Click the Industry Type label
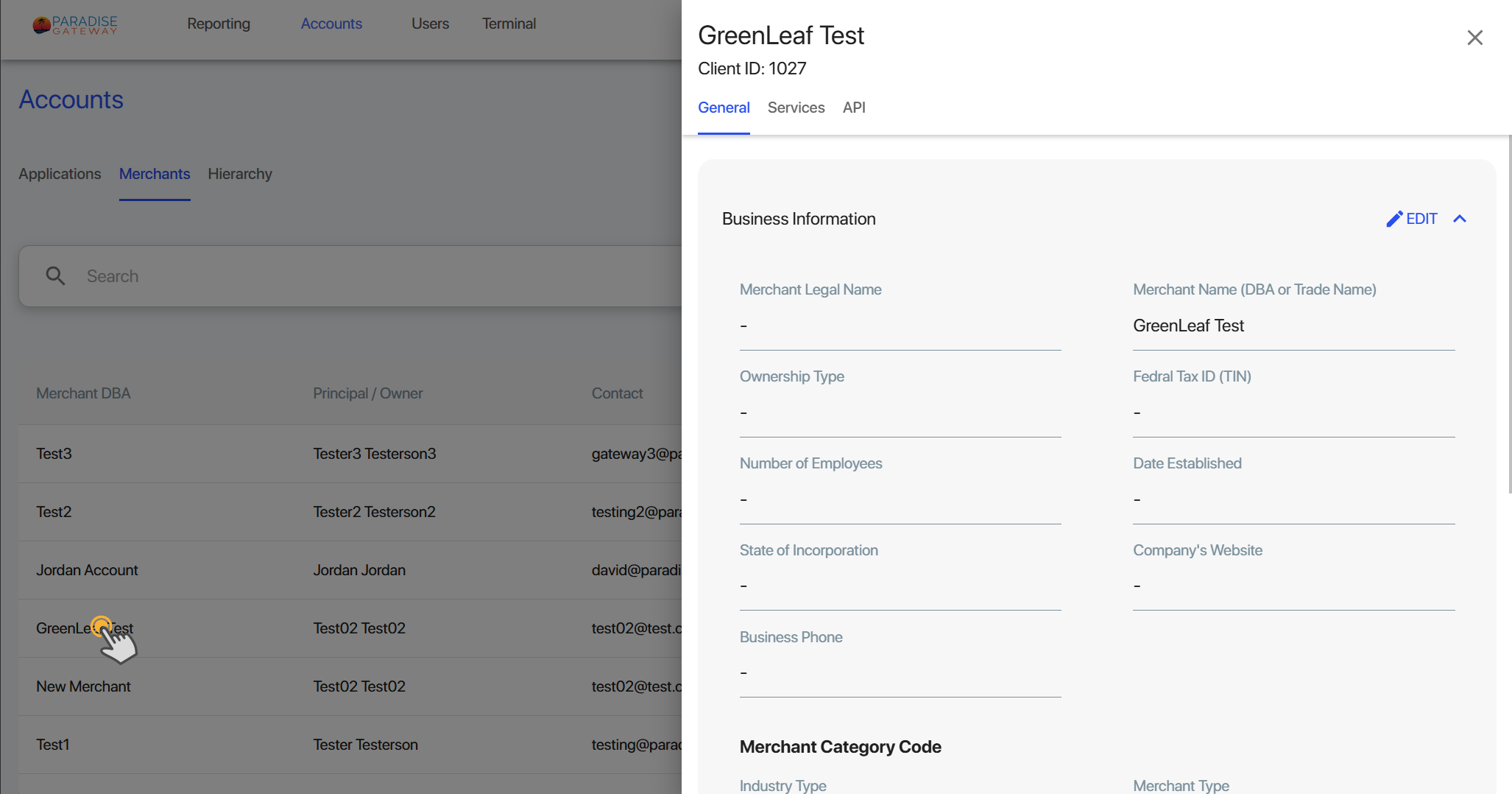 783,786
